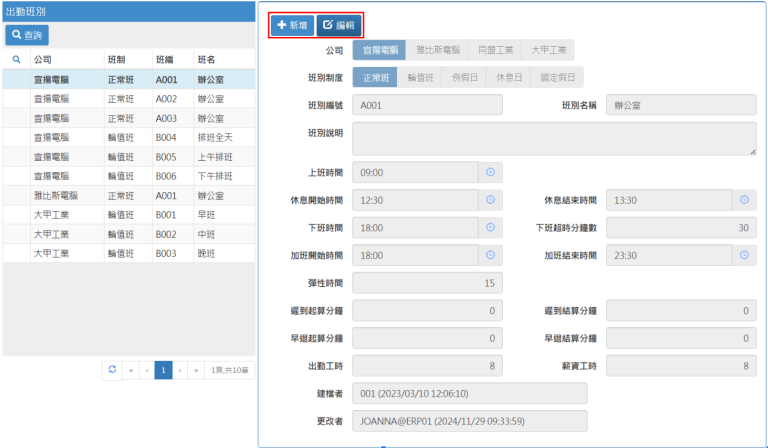Click the 休息開始時間 field showing 12:30

click(x=415, y=200)
